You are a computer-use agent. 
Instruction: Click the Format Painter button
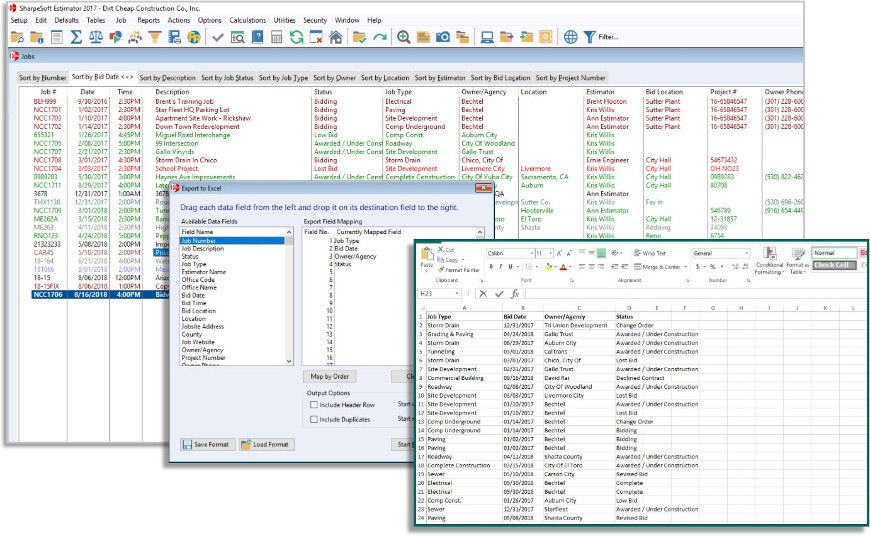(x=458, y=270)
